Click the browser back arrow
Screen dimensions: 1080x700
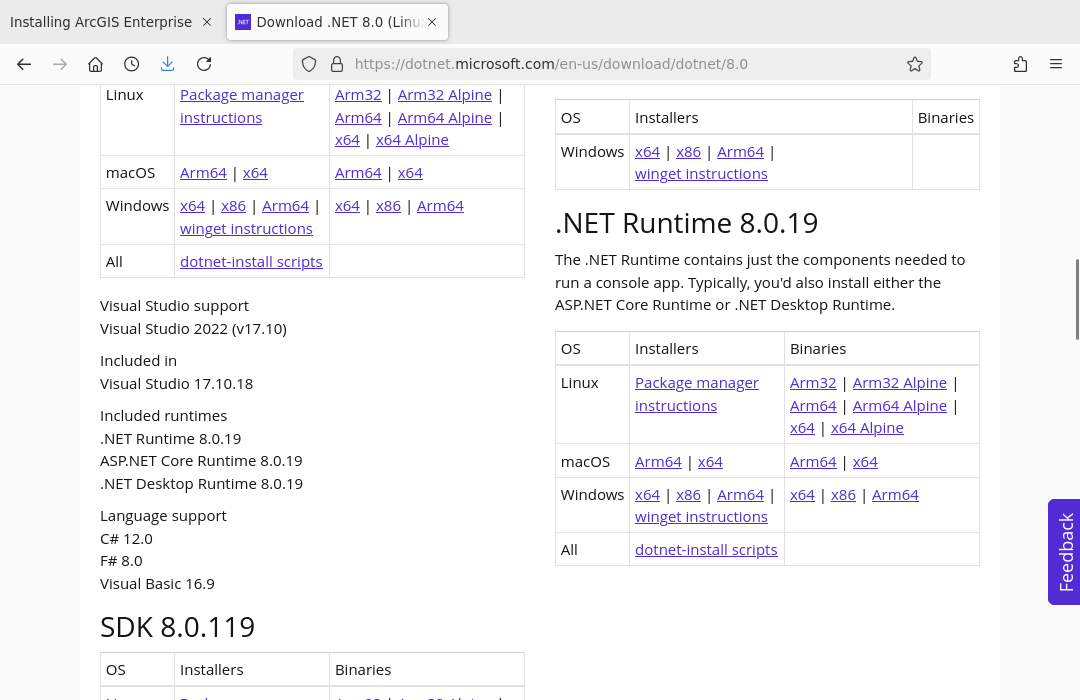[x=24, y=64]
